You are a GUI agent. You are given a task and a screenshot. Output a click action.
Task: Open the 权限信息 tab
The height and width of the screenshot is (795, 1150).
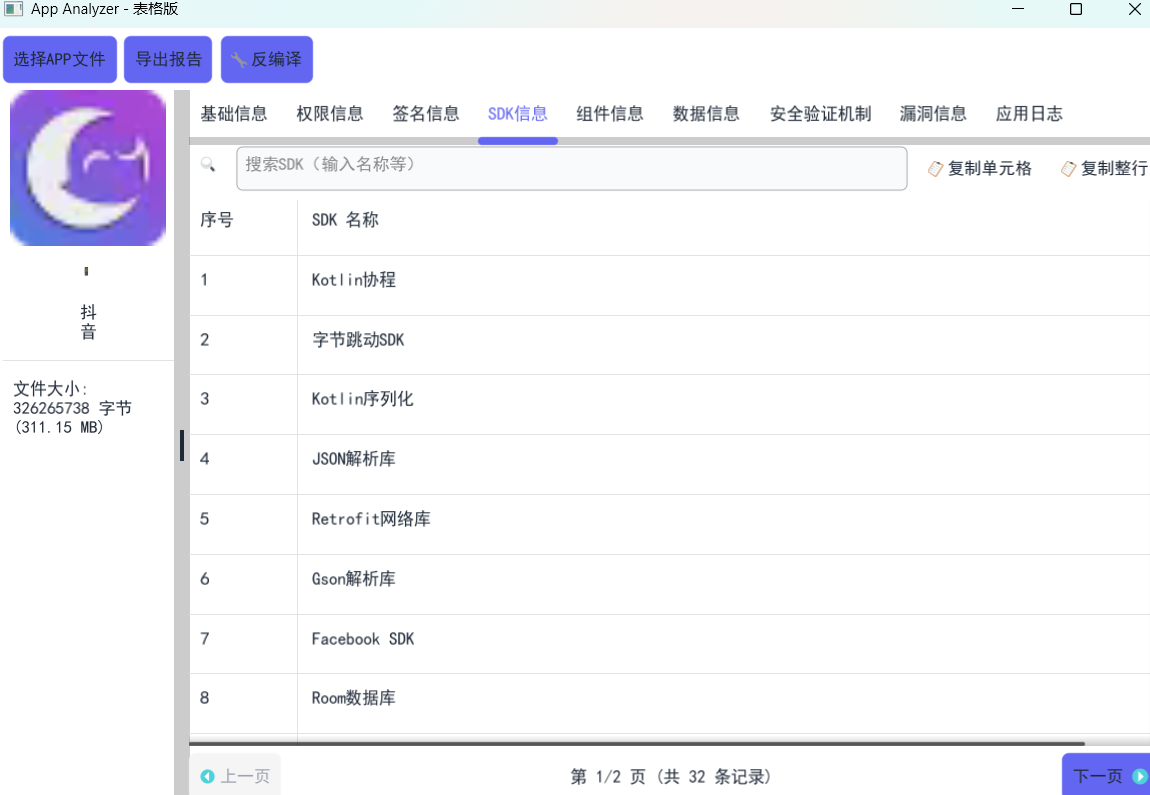(330, 114)
